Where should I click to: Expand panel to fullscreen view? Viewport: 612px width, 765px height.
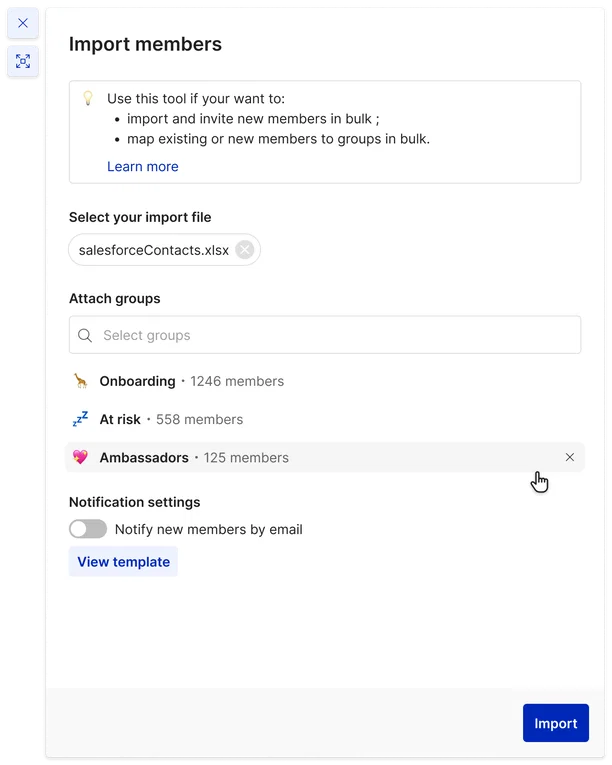[23, 61]
